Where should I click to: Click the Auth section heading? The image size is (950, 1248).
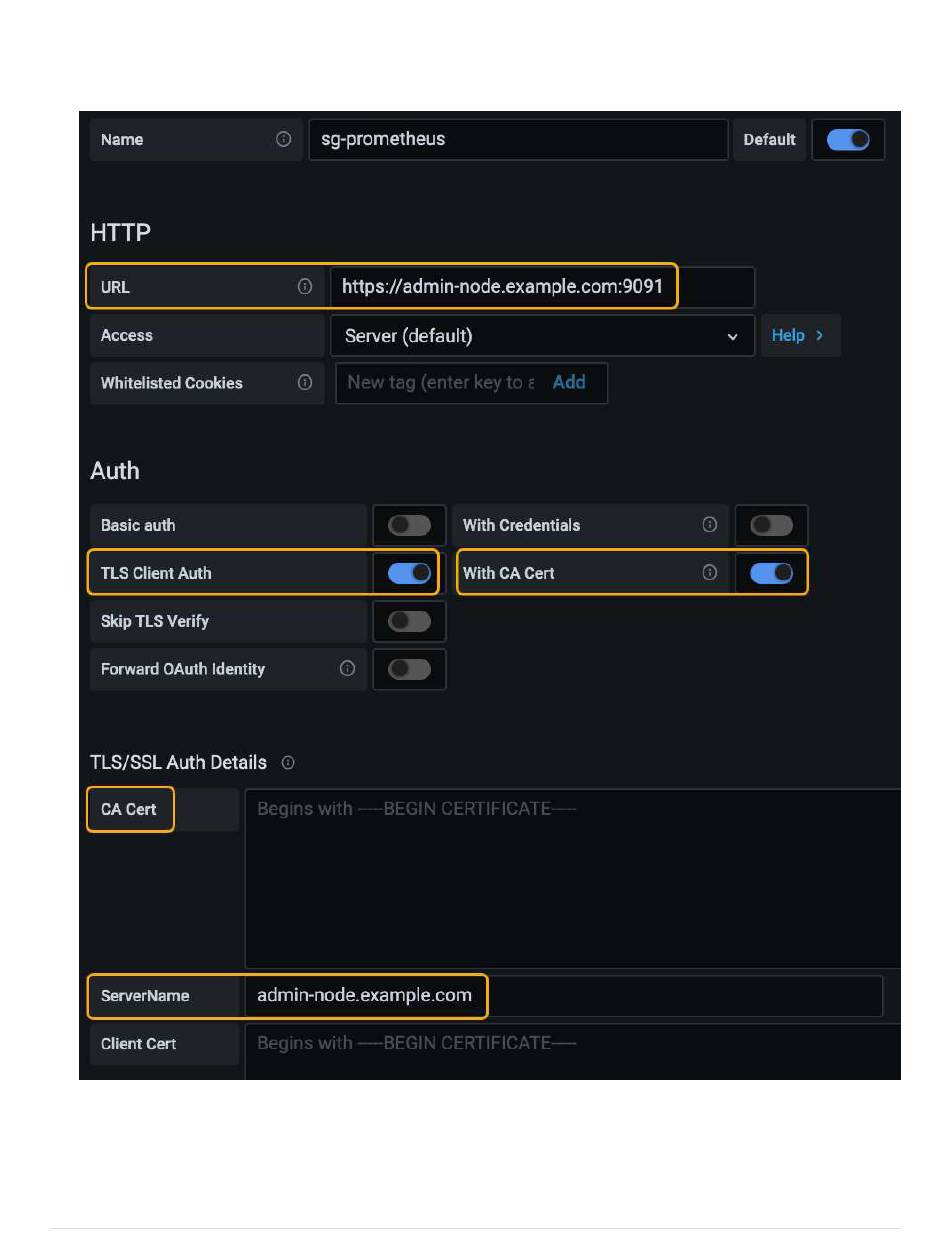pyautogui.click(x=115, y=471)
